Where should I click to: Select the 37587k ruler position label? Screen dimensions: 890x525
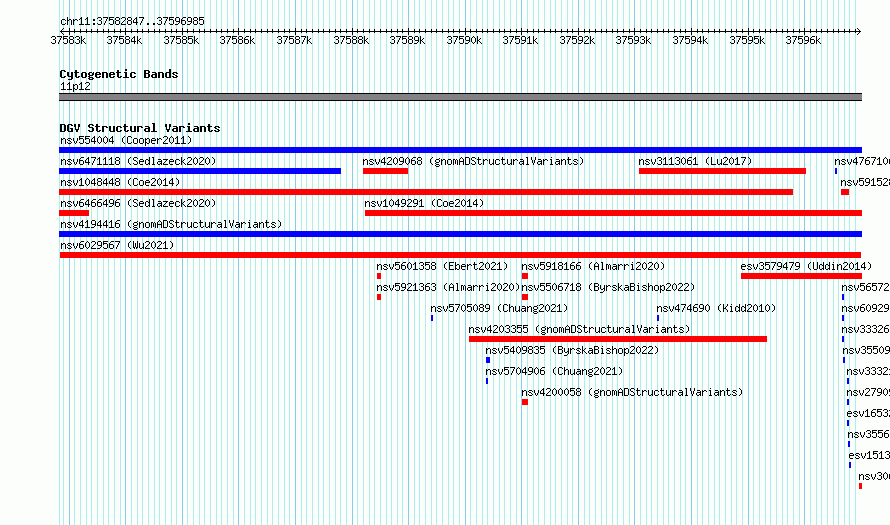pyautogui.click(x=294, y=40)
